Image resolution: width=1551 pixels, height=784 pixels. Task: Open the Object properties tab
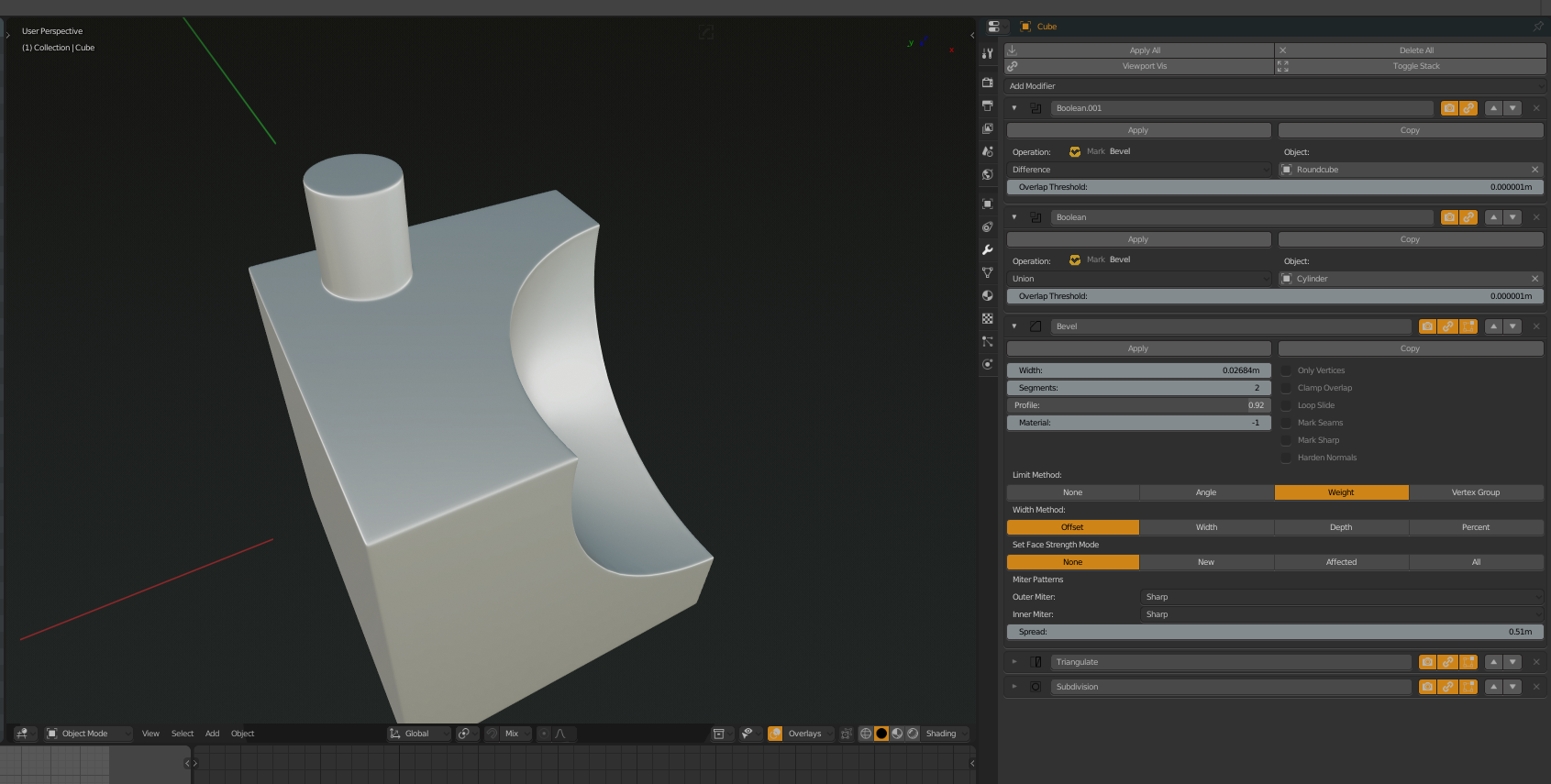click(x=988, y=204)
